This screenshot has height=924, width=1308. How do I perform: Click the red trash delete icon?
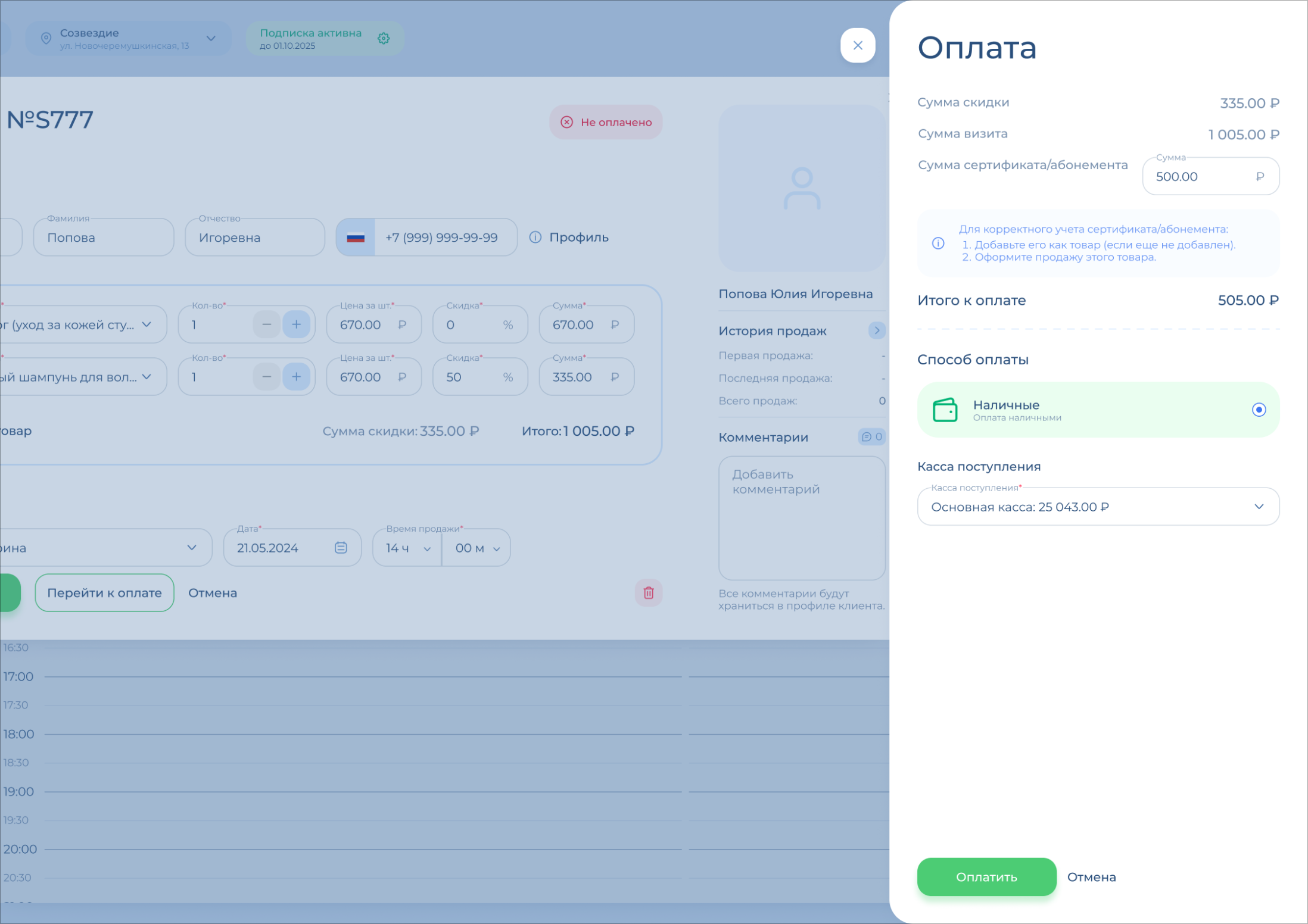click(648, 592)
